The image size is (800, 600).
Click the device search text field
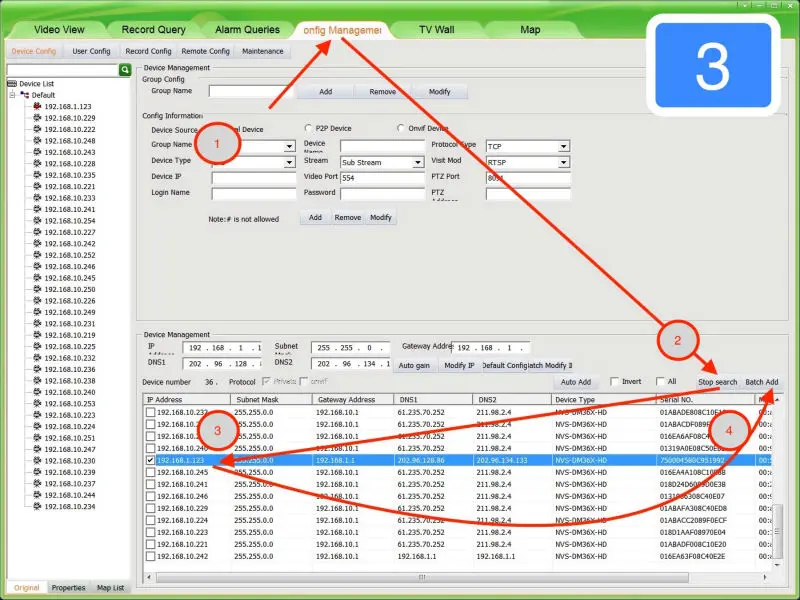point(62,70)
